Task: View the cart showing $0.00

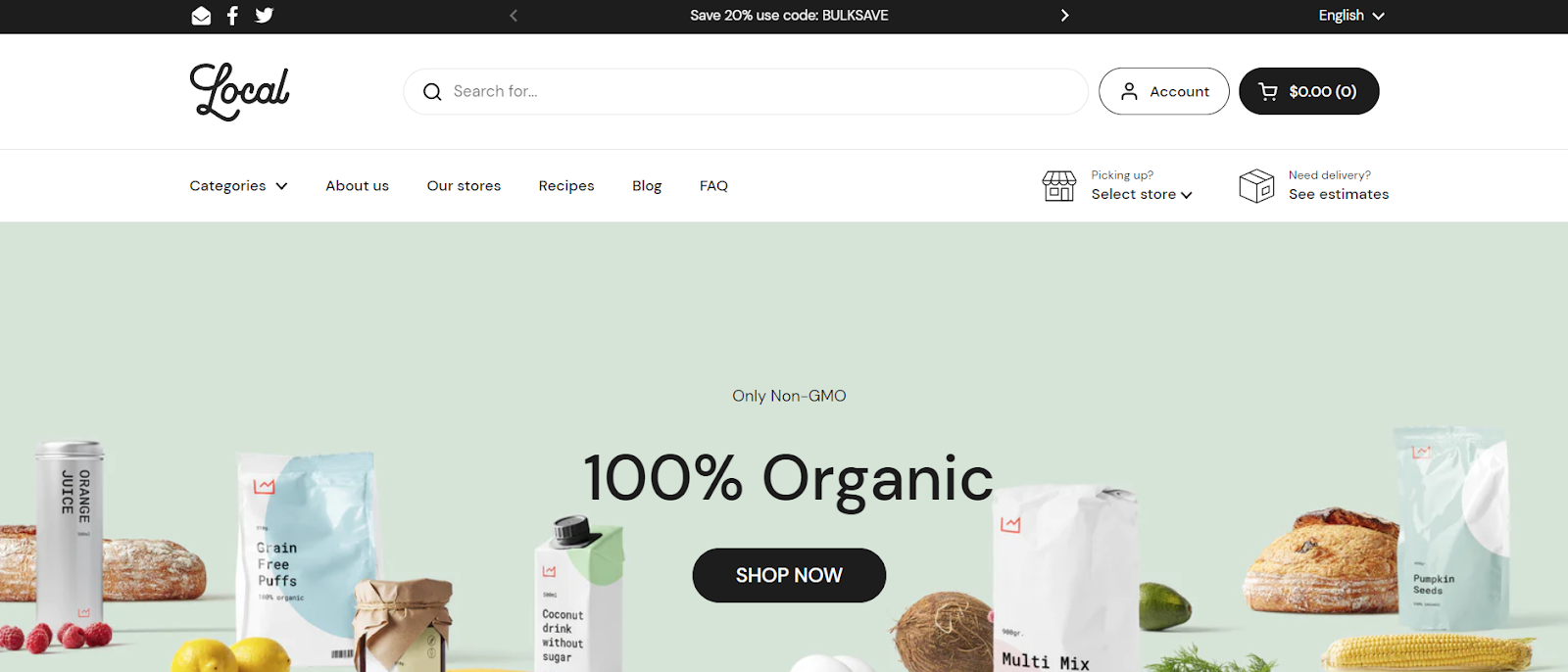Action: 1309,91
